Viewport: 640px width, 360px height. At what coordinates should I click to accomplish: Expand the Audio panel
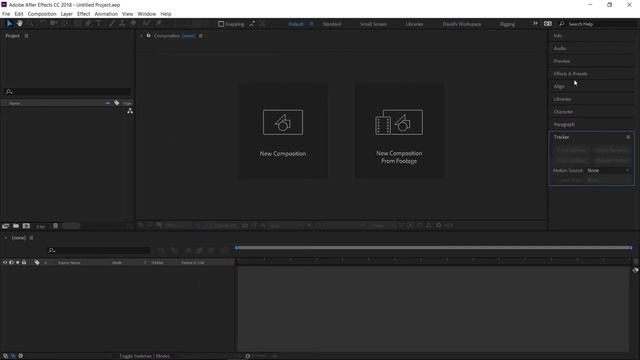[560, 48]
